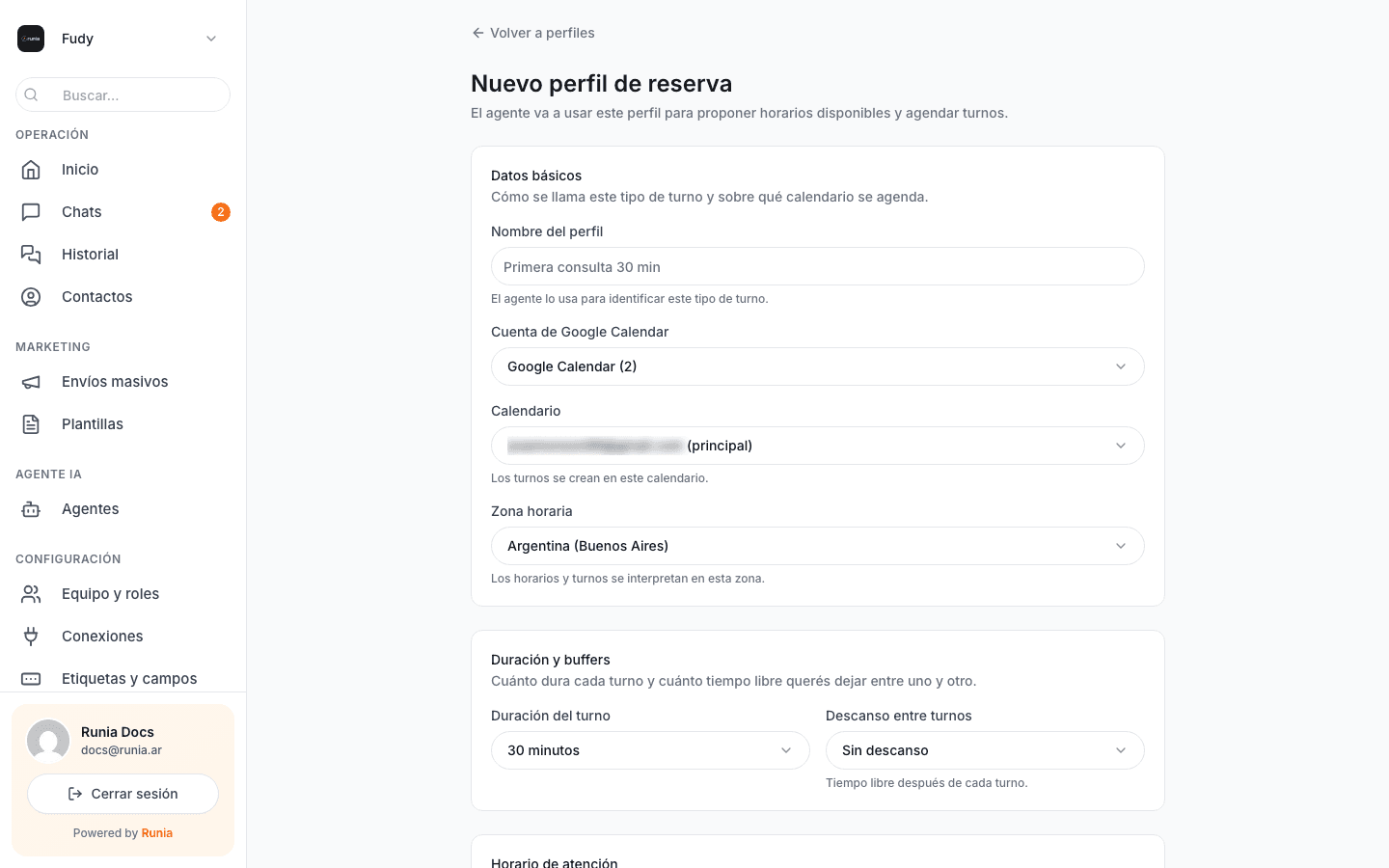Focus the Buscar search field
This screenshot has width=1389, height=868.
[x=123, y=95]
